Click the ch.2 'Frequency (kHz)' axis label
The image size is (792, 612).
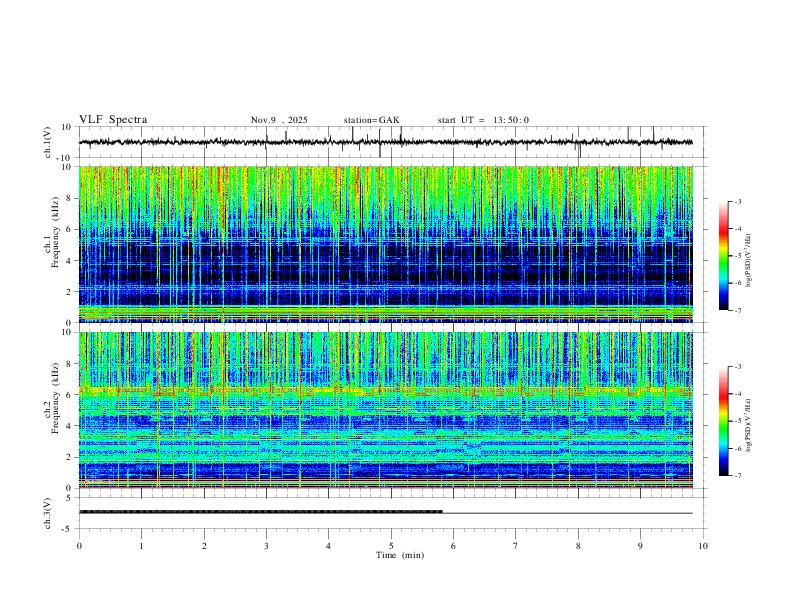tap(55, 398)
